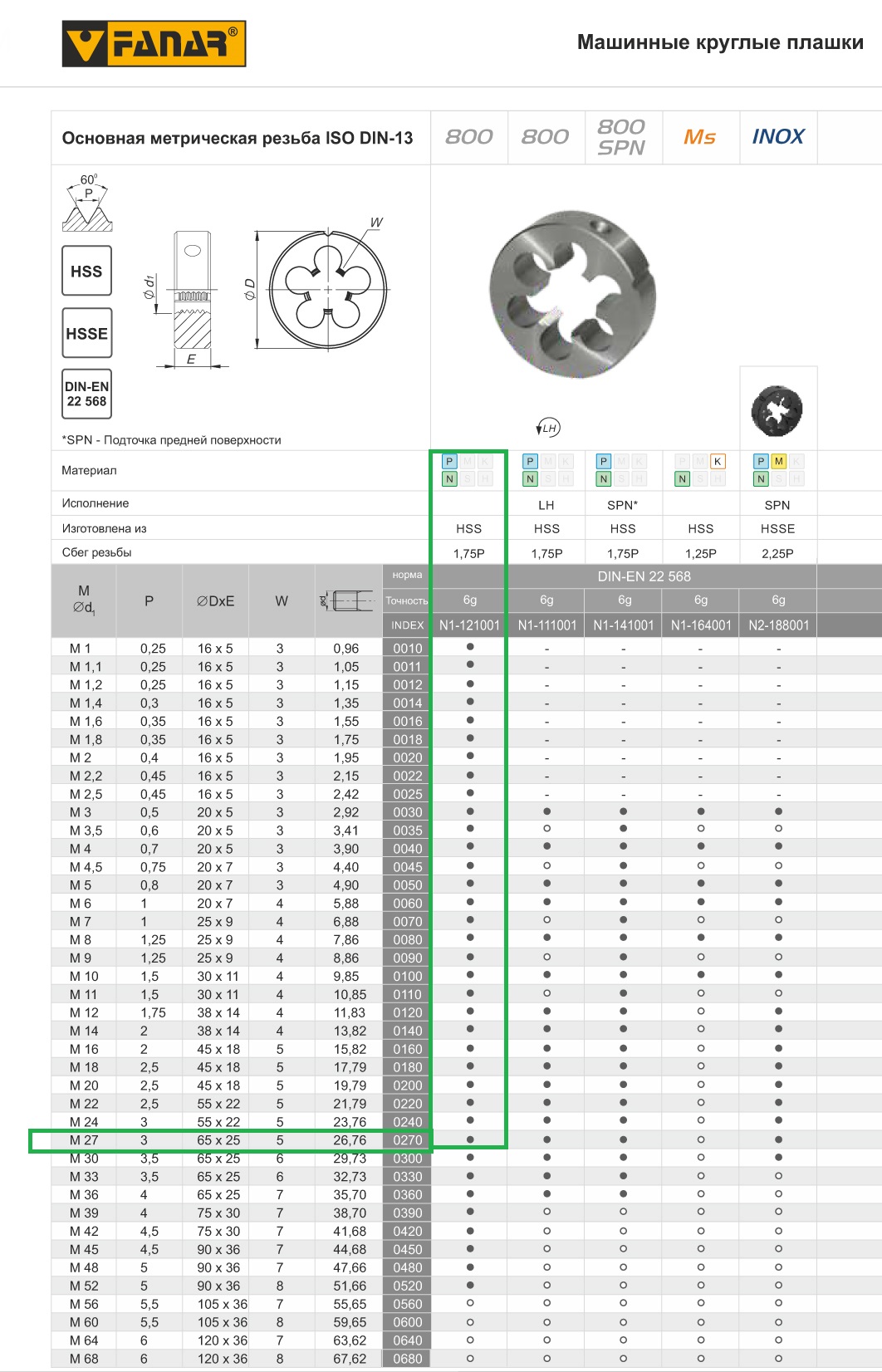Click the FANAR logo

pyautogui.click(x=154, y=44)
